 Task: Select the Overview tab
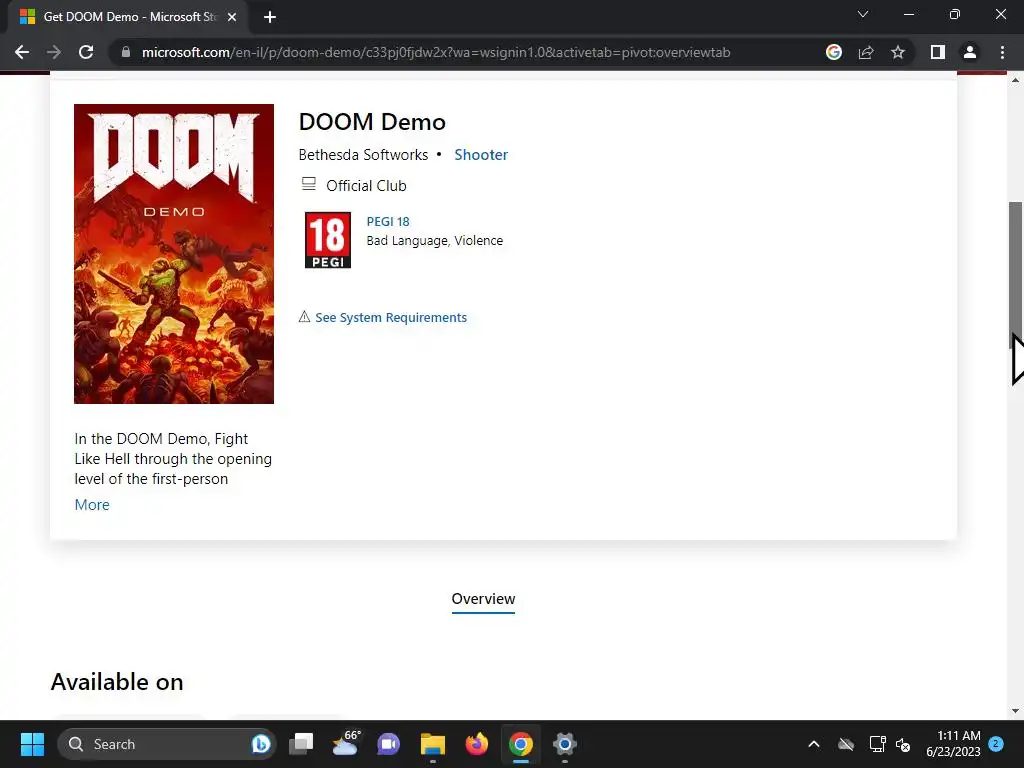(x=483, y=599)
